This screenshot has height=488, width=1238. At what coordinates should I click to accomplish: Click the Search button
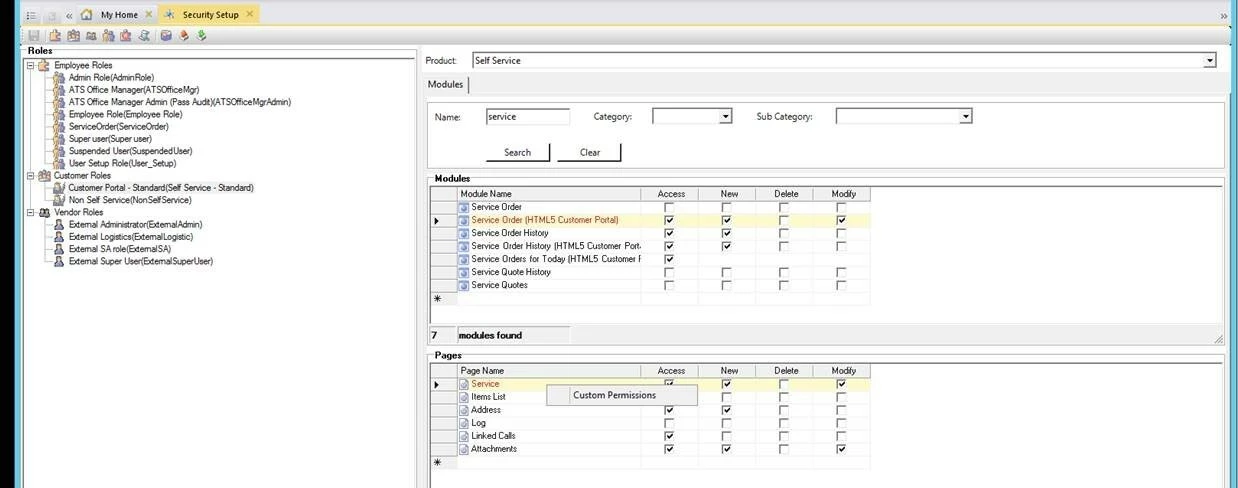(x=517, y=152)
